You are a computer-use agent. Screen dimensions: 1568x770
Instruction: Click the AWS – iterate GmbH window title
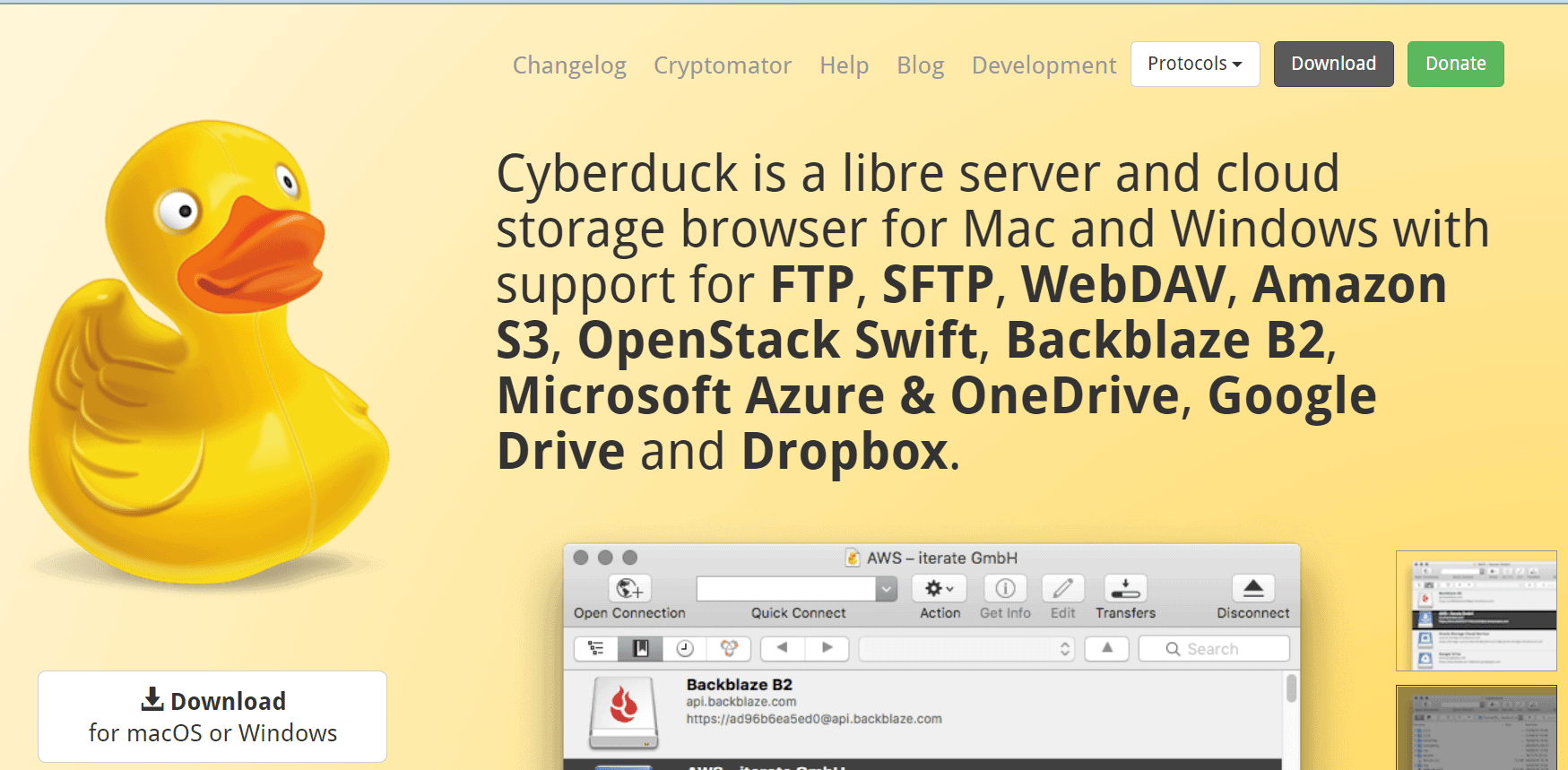[941, 558]
